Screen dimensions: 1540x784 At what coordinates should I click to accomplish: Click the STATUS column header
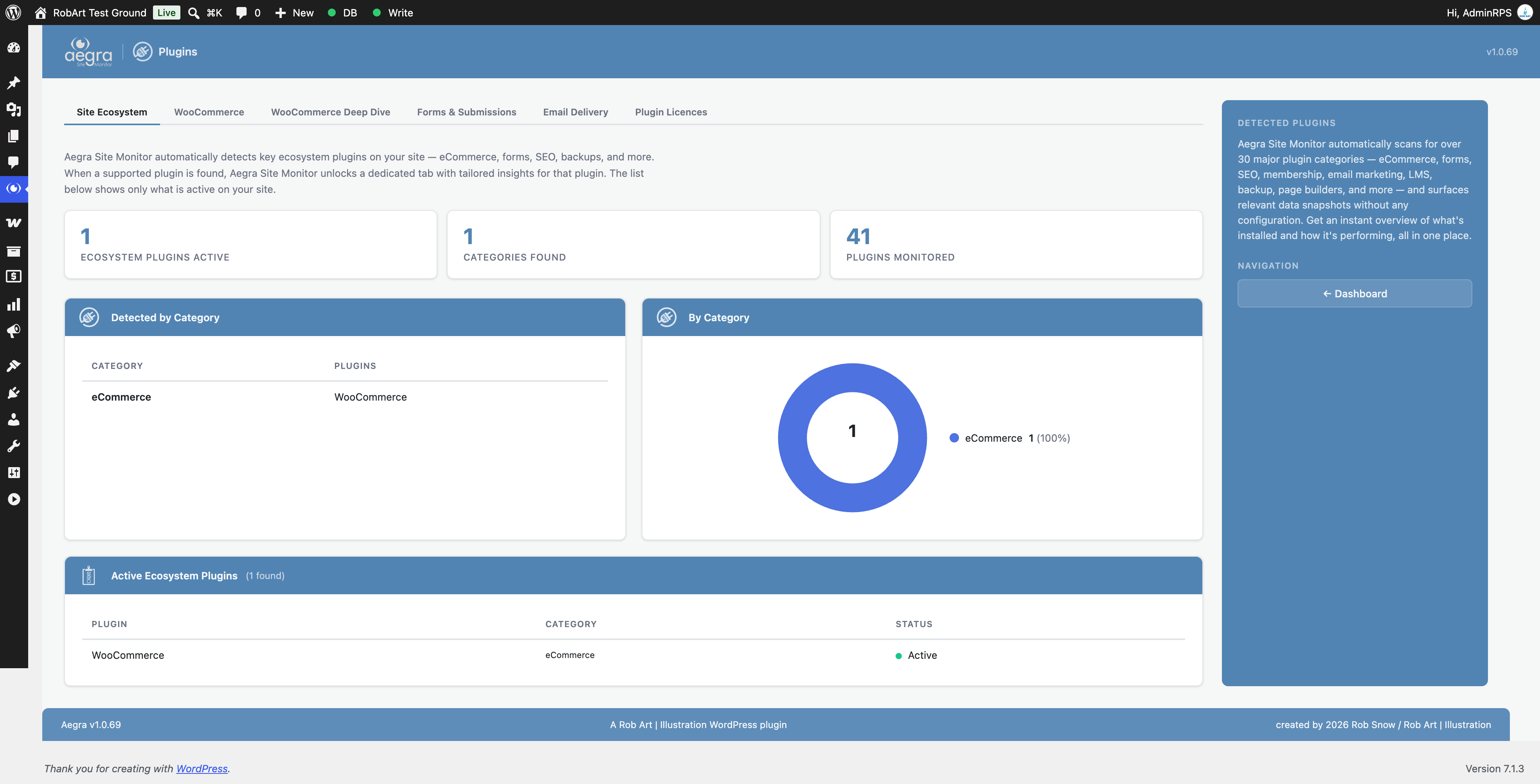click(914, 624)
